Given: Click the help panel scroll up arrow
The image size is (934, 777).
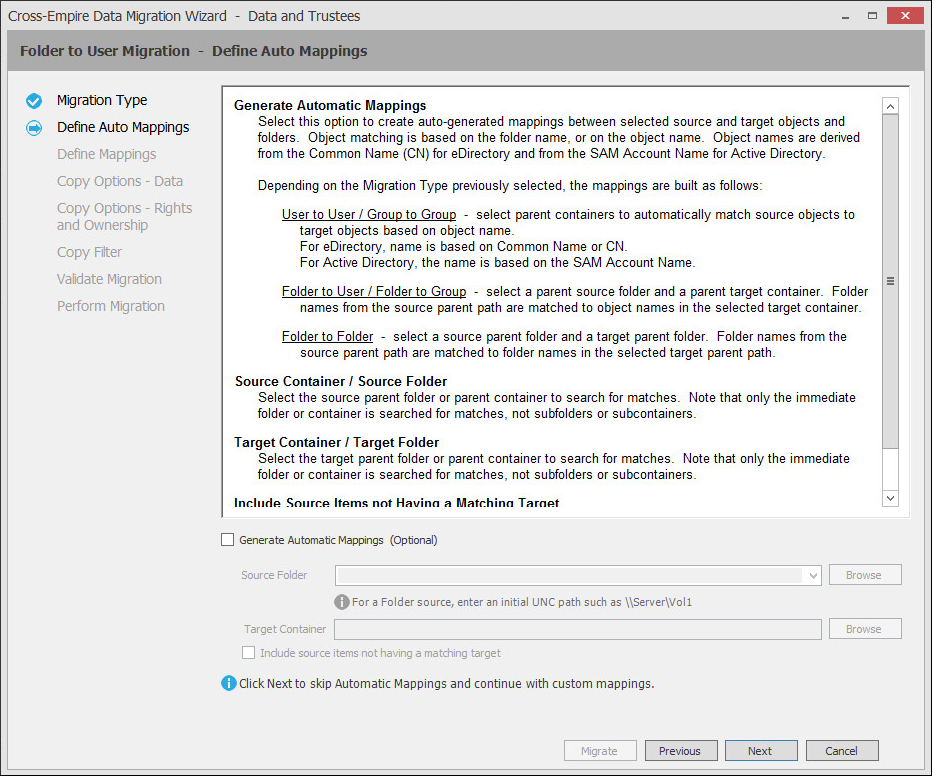Looking at the screenshot, I should [x=890, y=106].
